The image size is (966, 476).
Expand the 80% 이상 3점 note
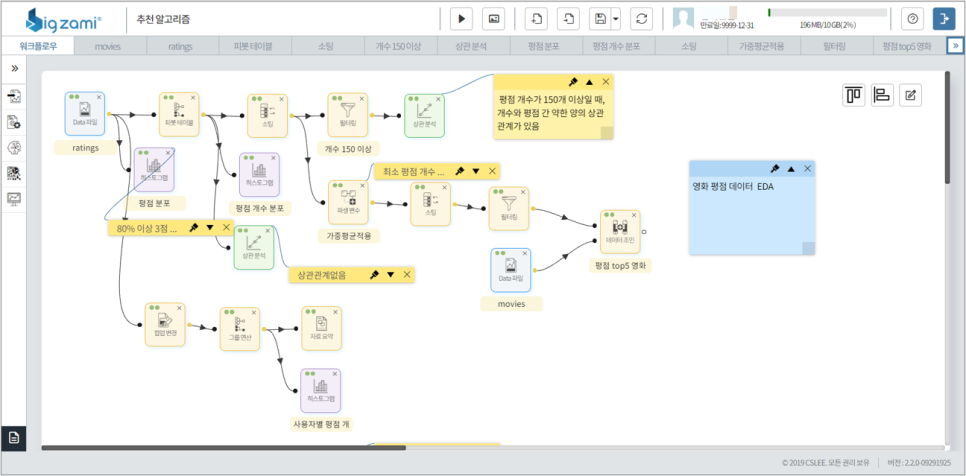click(209, 228)
